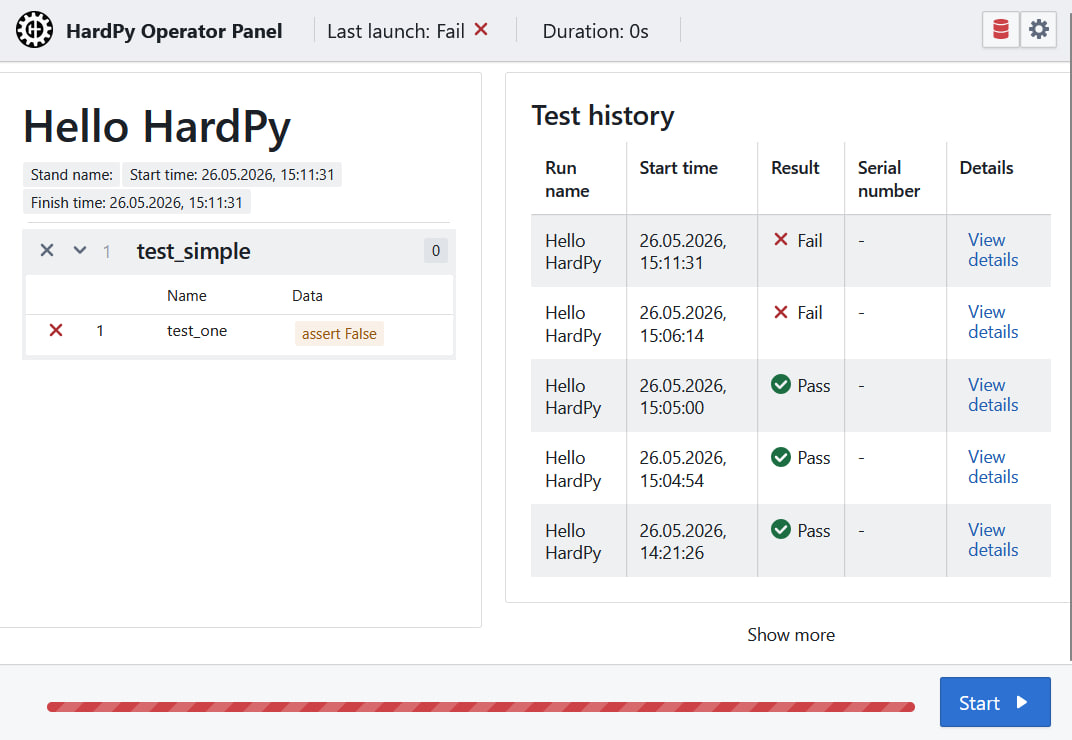Click the Pass checkmark of the 14:21:26 run

[x=781, y=529]
